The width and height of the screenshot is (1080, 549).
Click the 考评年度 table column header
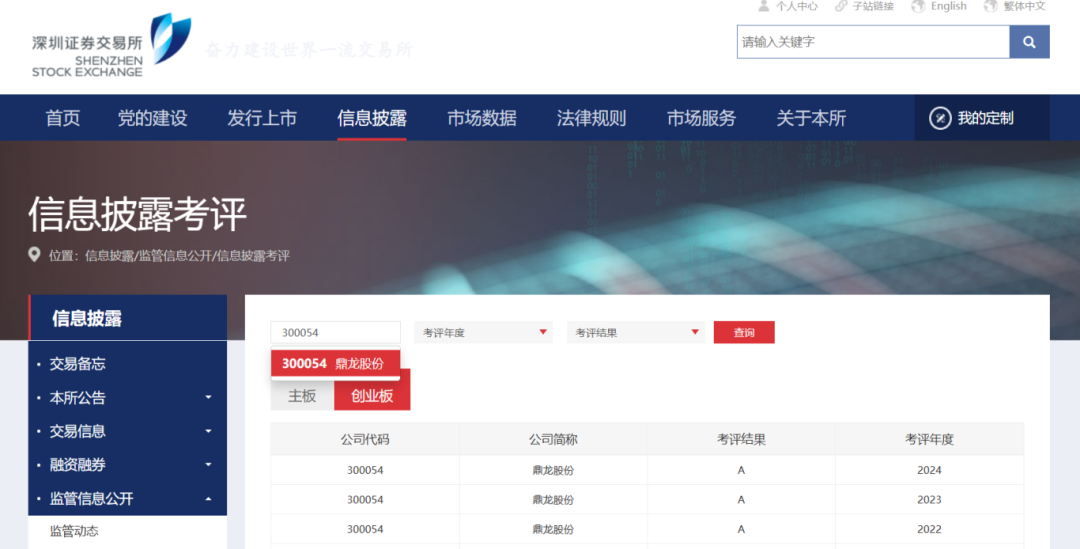point(929,439)
